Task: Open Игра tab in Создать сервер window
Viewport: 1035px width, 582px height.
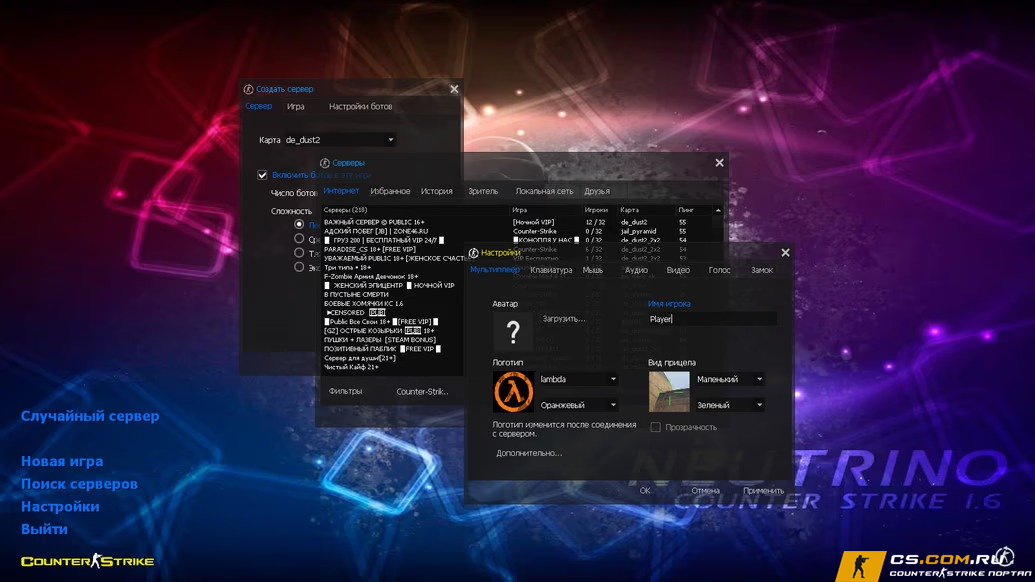Action: tap(296, 106)
